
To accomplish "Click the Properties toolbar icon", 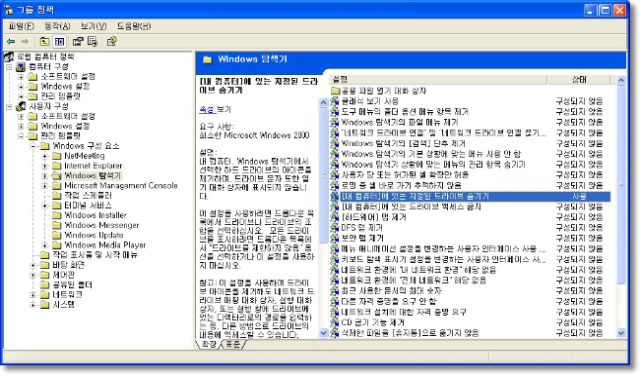I will pos(78,41).
